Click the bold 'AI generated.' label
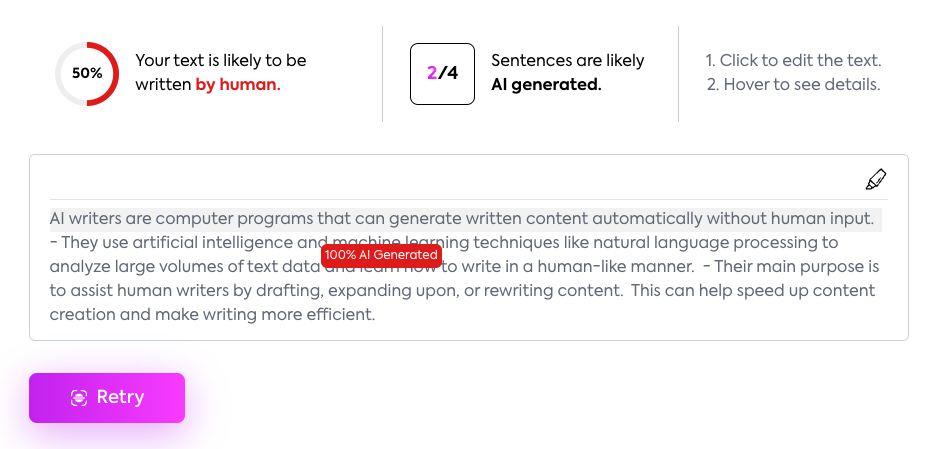Screen dimensions: 934x449 pyautogui.click(x=546, y=85)
